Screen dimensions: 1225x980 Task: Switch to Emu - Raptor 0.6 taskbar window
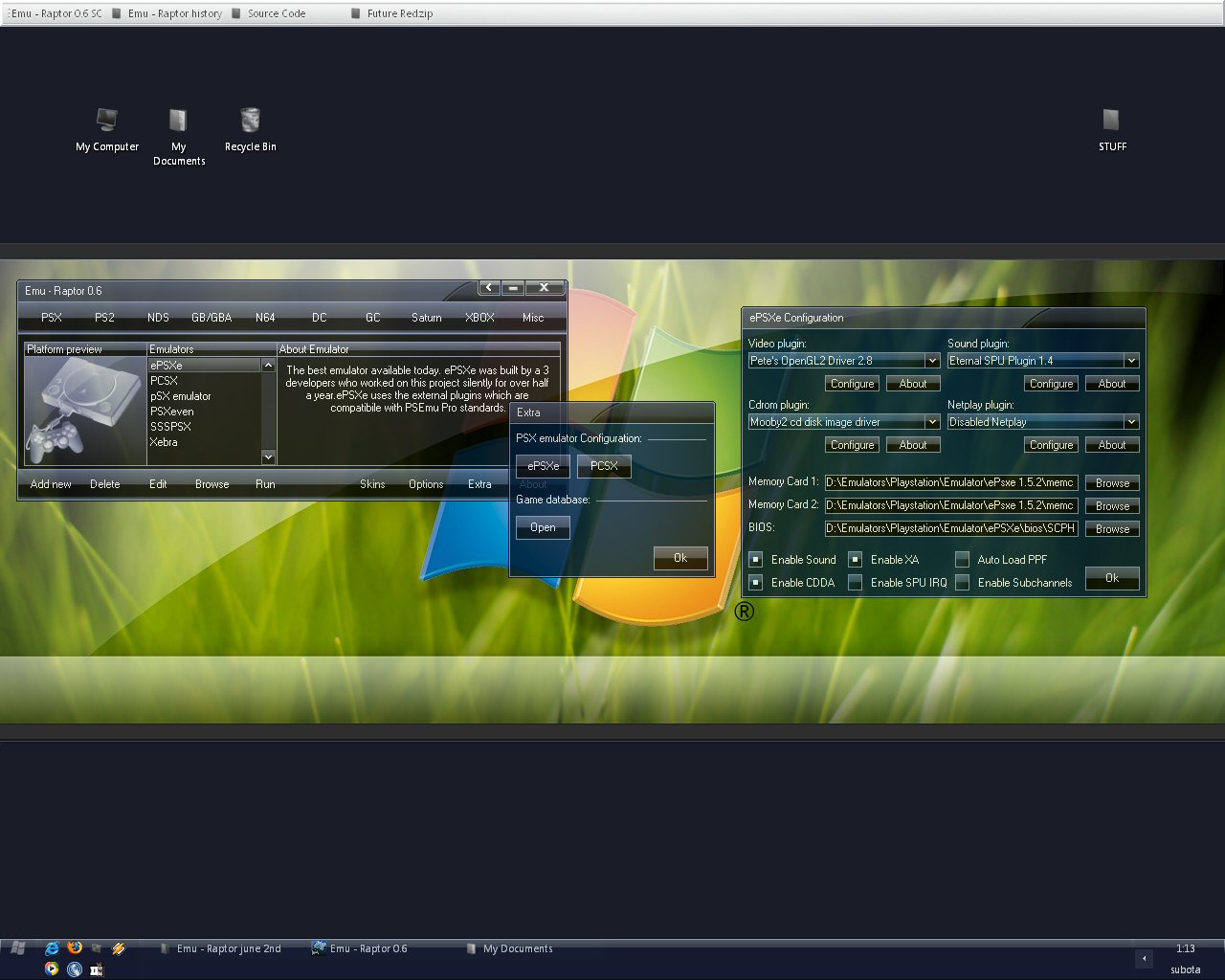[360, 948]
